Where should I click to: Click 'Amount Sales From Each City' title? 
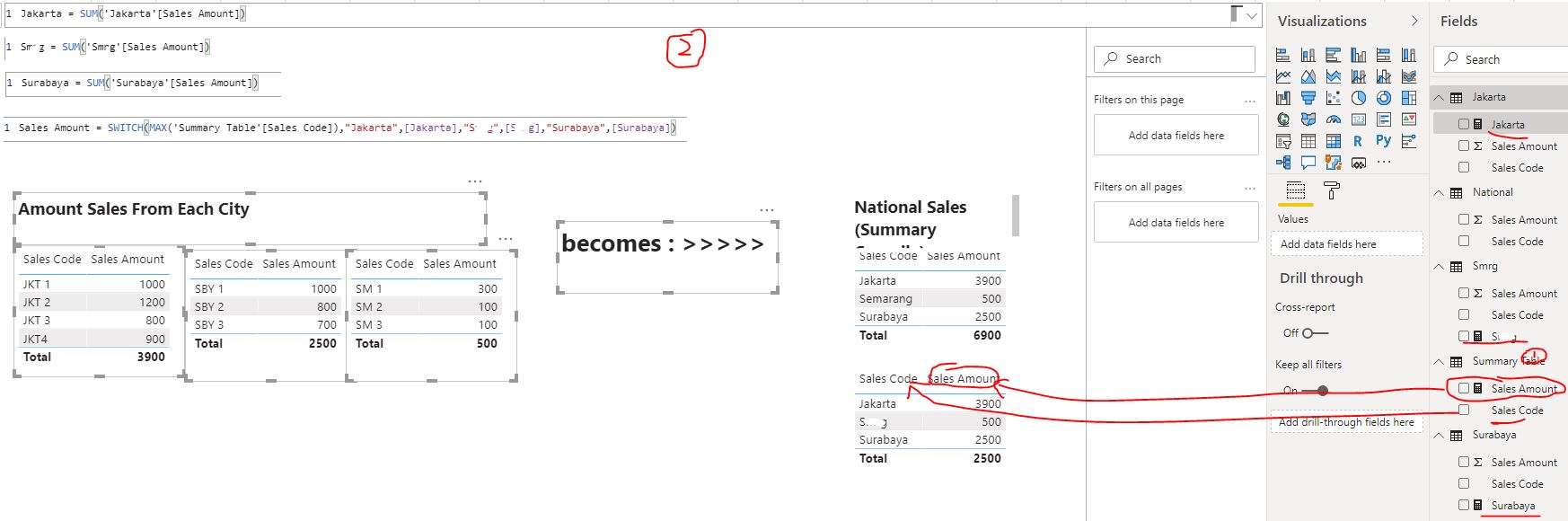pos(134,208)
